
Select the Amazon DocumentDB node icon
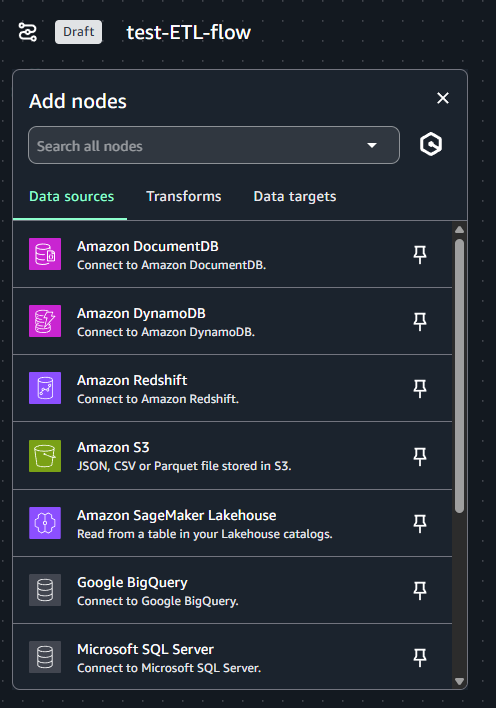tap(45, 254)
